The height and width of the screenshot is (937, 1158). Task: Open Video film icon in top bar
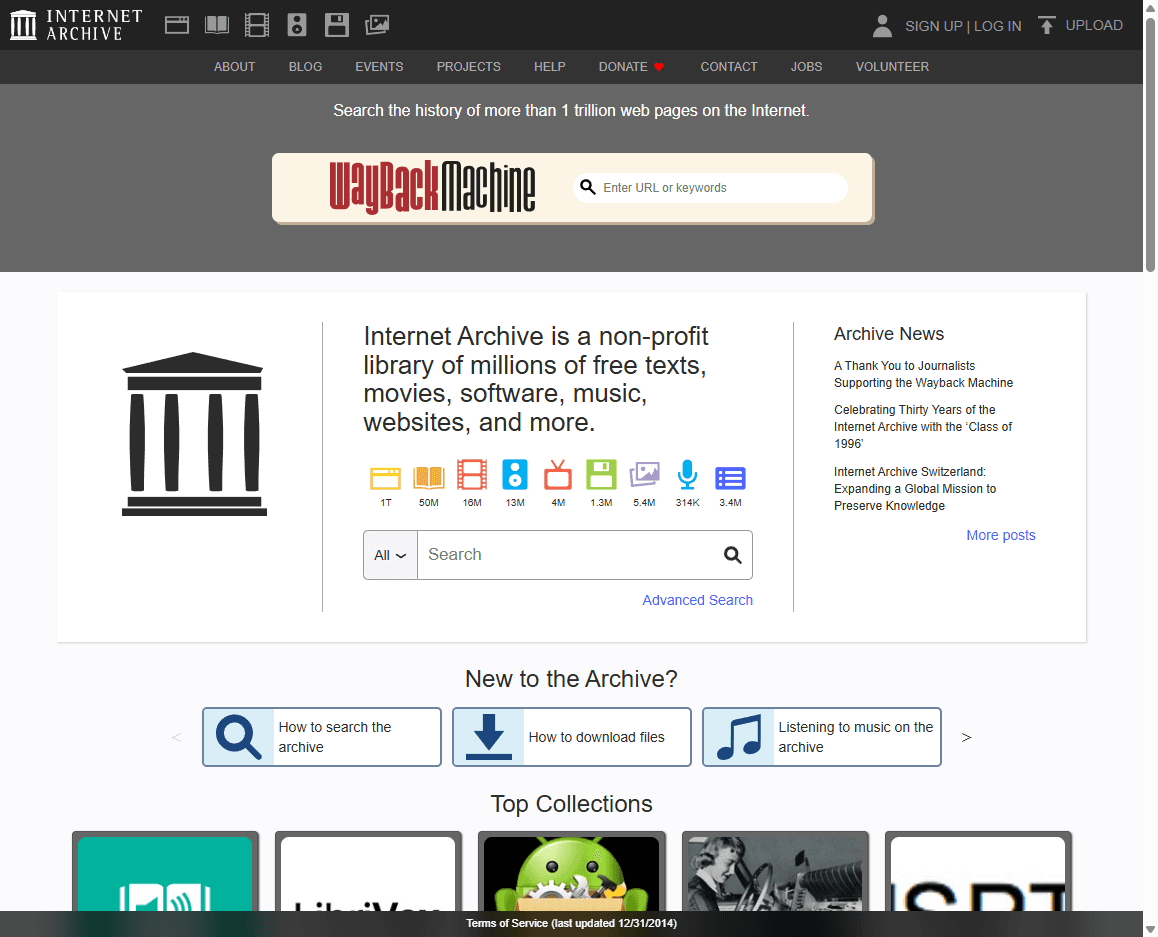pos(256,25)
